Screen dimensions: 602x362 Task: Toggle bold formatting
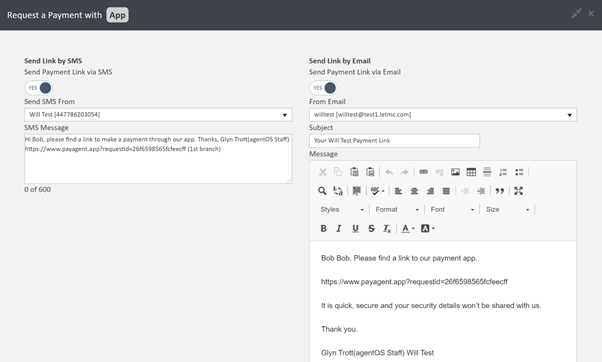pos(324,228)
